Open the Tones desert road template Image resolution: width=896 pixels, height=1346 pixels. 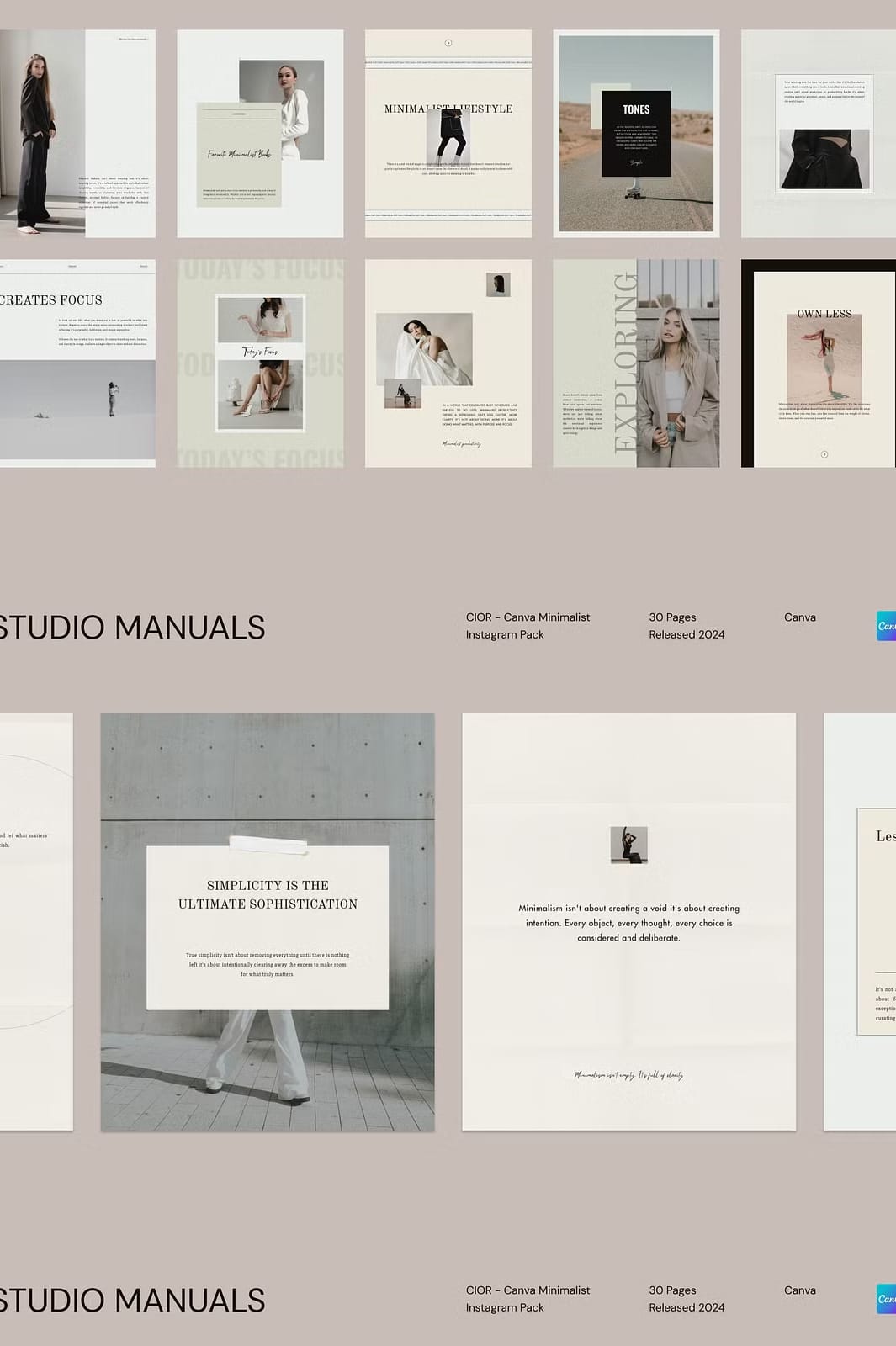click(636, 133)
